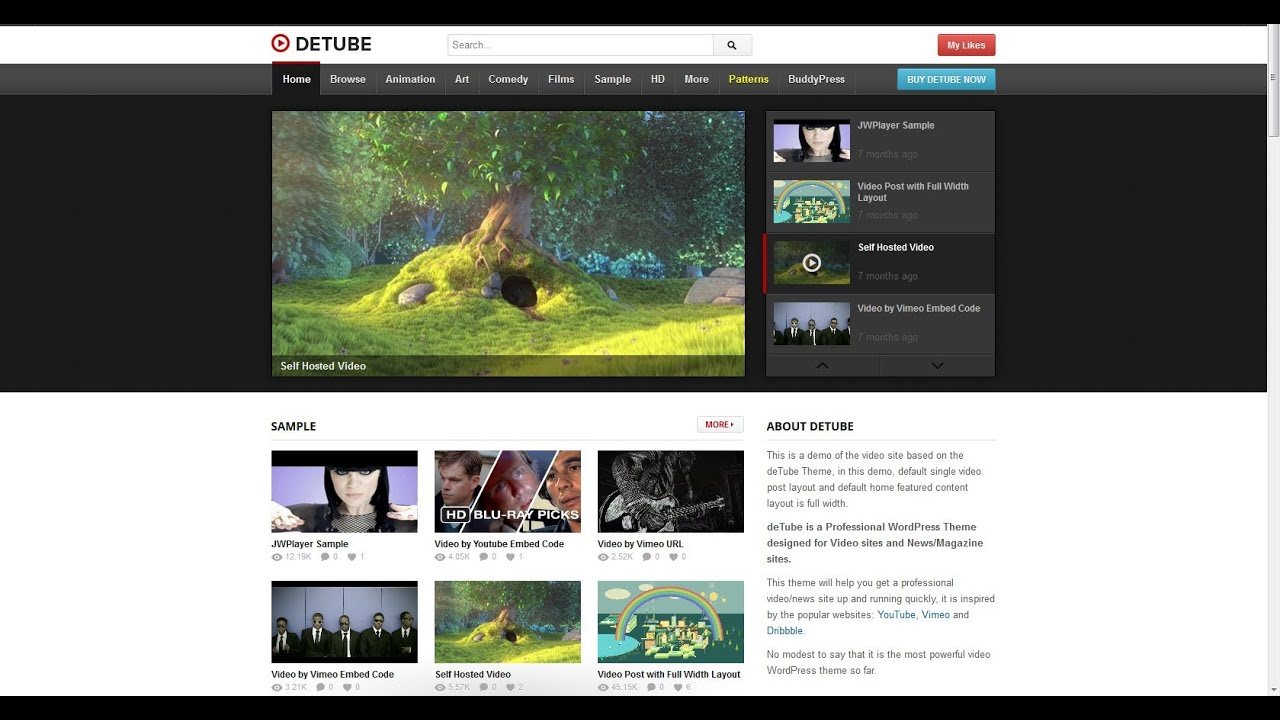Like Video by Youtube Embed Code heart
This screenshot has width=1280, height=720.
click(x=511, y=557)
